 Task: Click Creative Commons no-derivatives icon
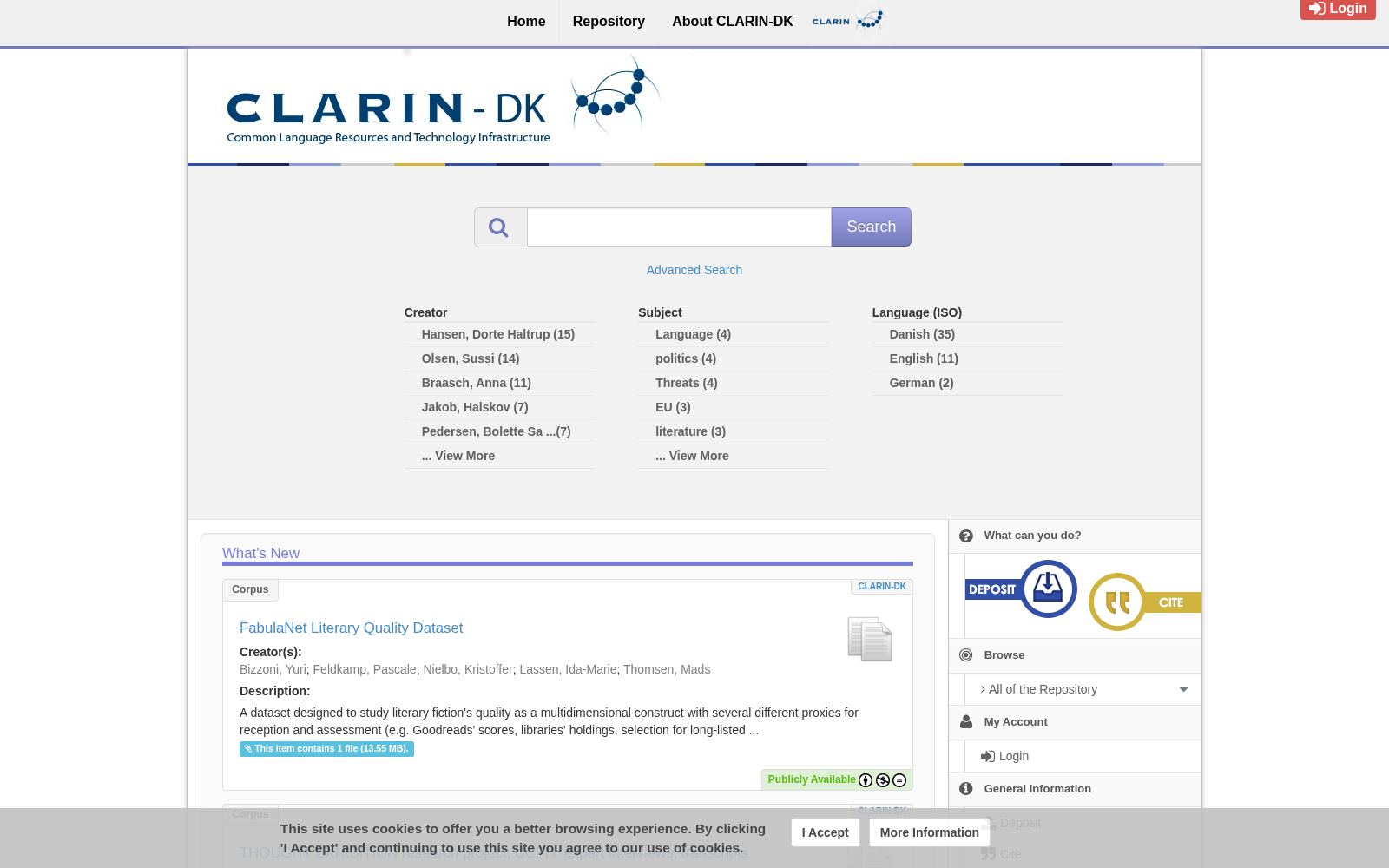click(x=899, y=780)
